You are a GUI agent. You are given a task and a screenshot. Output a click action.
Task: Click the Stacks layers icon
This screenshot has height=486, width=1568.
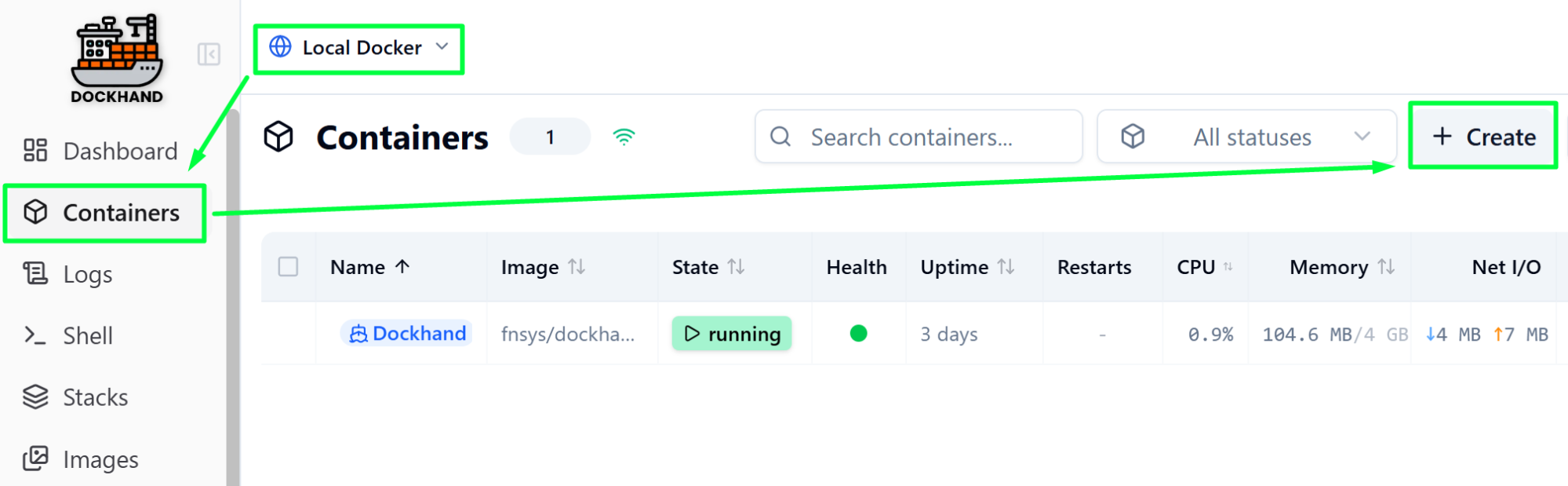point(35,396)
